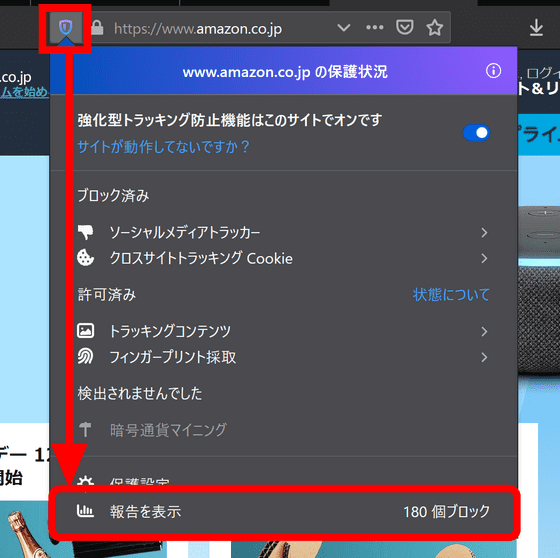
Task: Click the padlock site security icon
Action: [97, 28]
